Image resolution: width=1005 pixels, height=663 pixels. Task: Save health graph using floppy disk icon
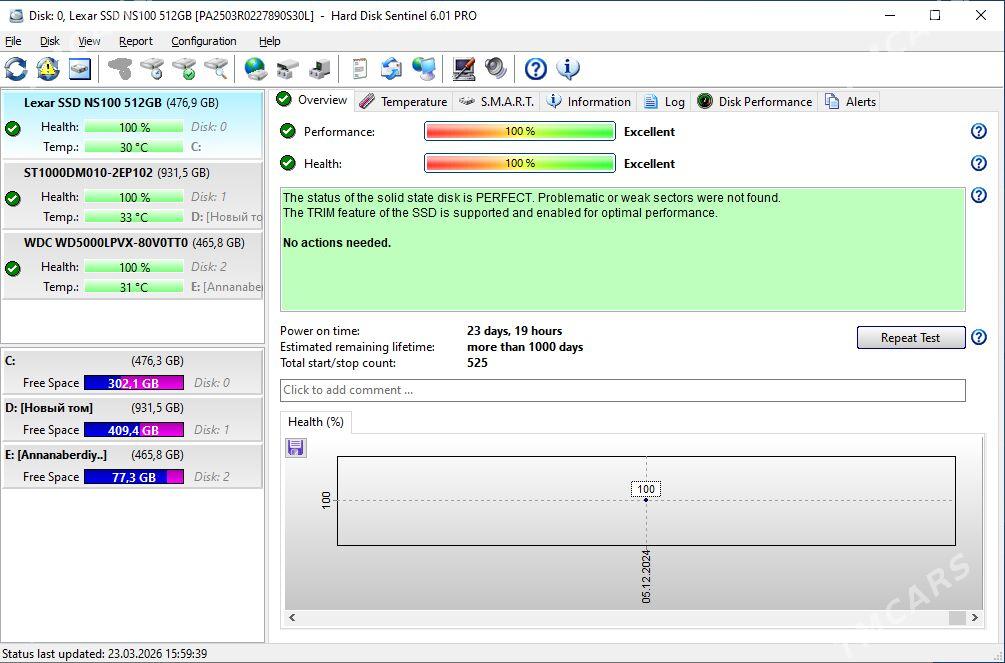tap(295, 447)
